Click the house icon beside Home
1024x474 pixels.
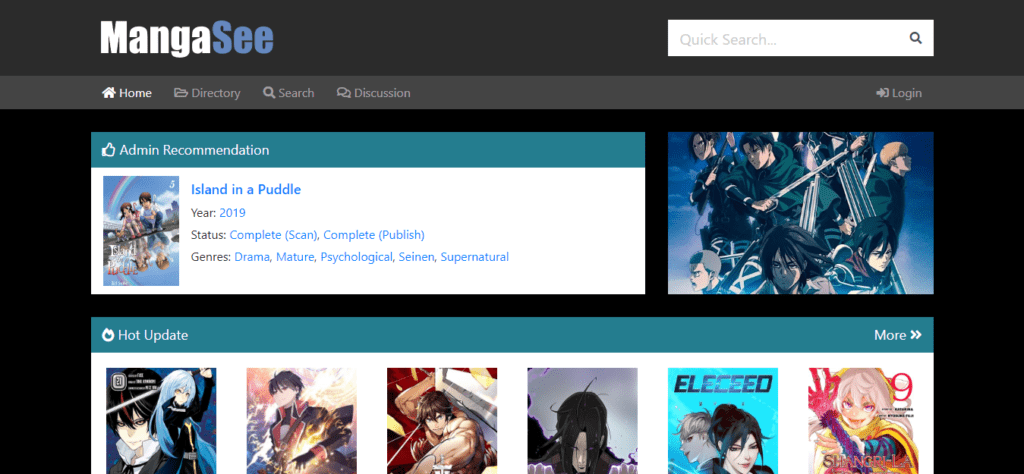108,93
